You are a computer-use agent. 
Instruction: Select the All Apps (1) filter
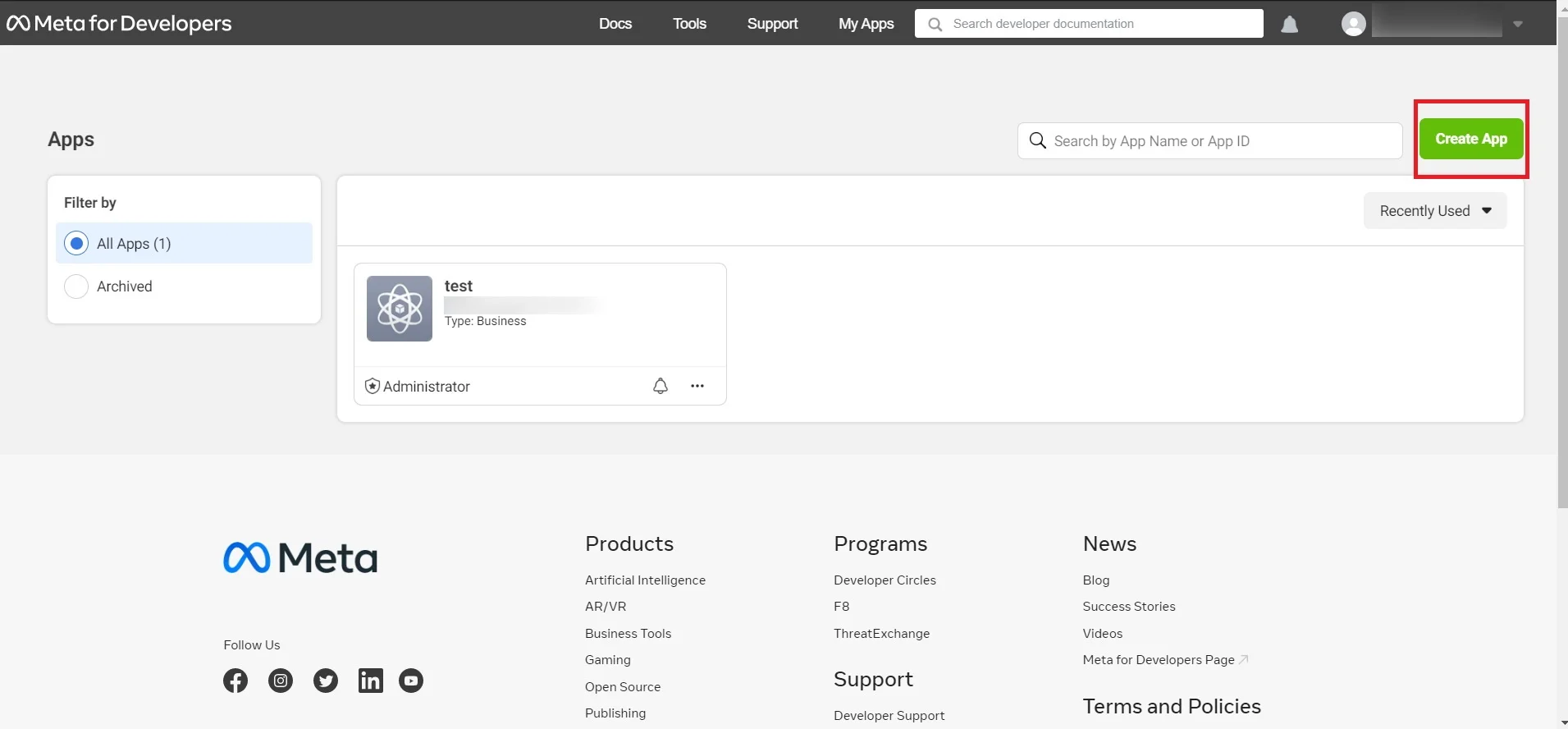click(x=184, y=243)
